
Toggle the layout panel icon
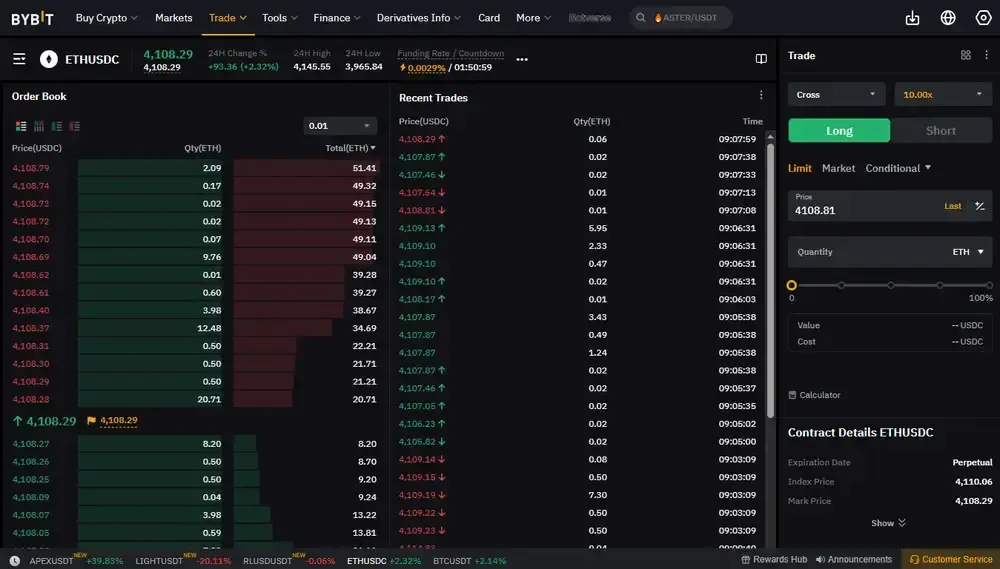click(x=761, y=59)
